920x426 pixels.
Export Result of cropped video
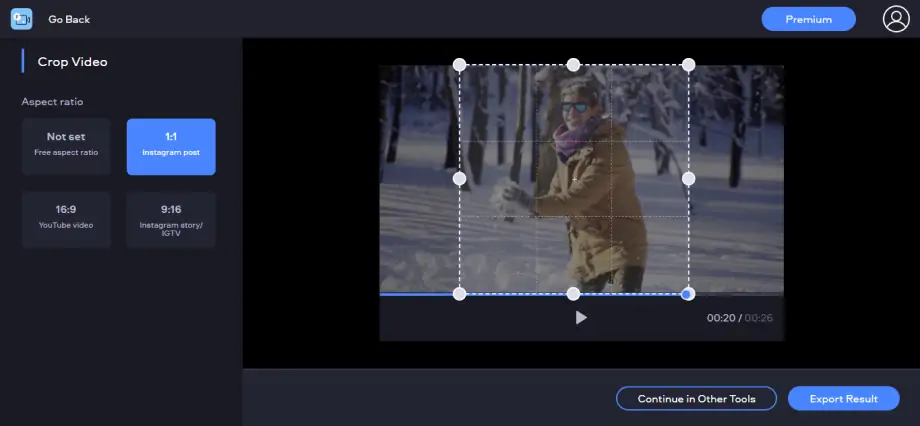pyautogui.click(x=844, y=398)
